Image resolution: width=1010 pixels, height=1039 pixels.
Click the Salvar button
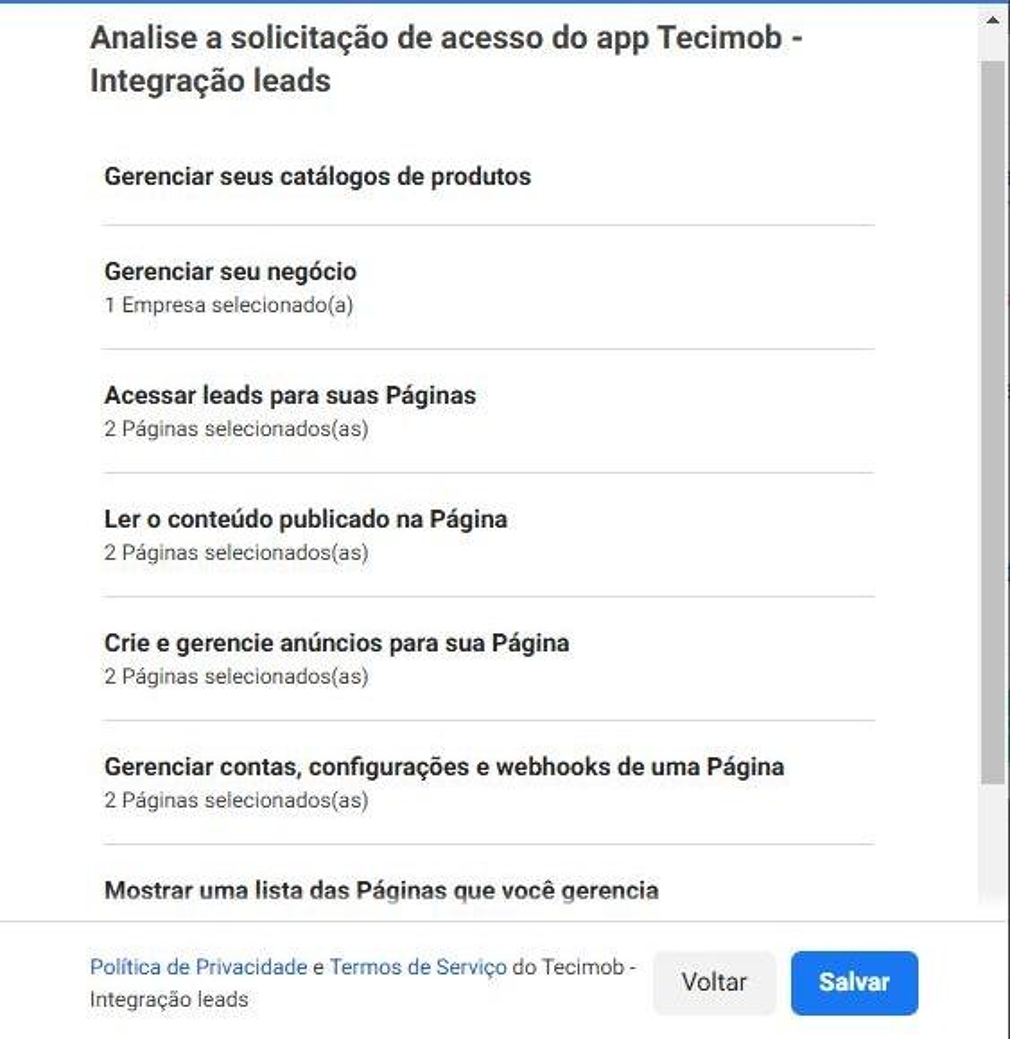(853, 982)
